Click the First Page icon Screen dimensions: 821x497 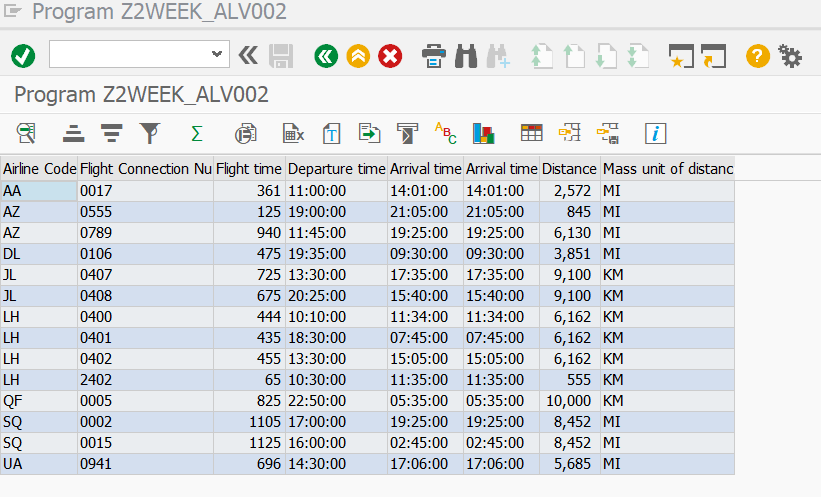[542, 56]
